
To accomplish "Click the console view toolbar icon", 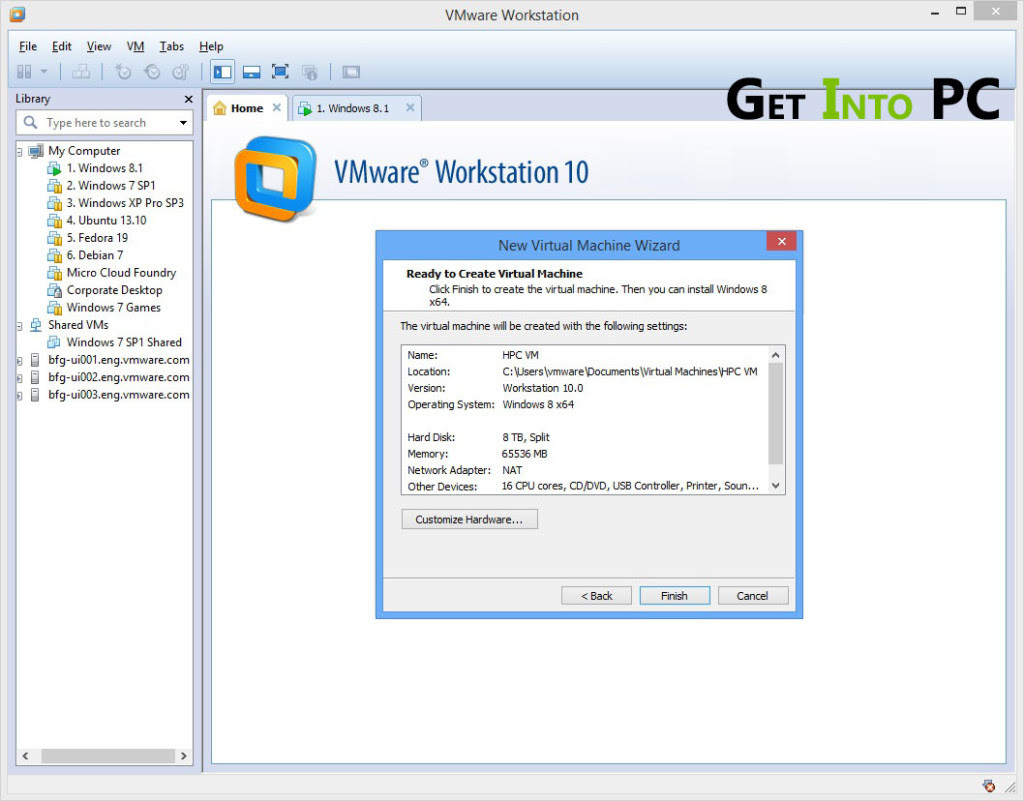I will coord(351,72).
